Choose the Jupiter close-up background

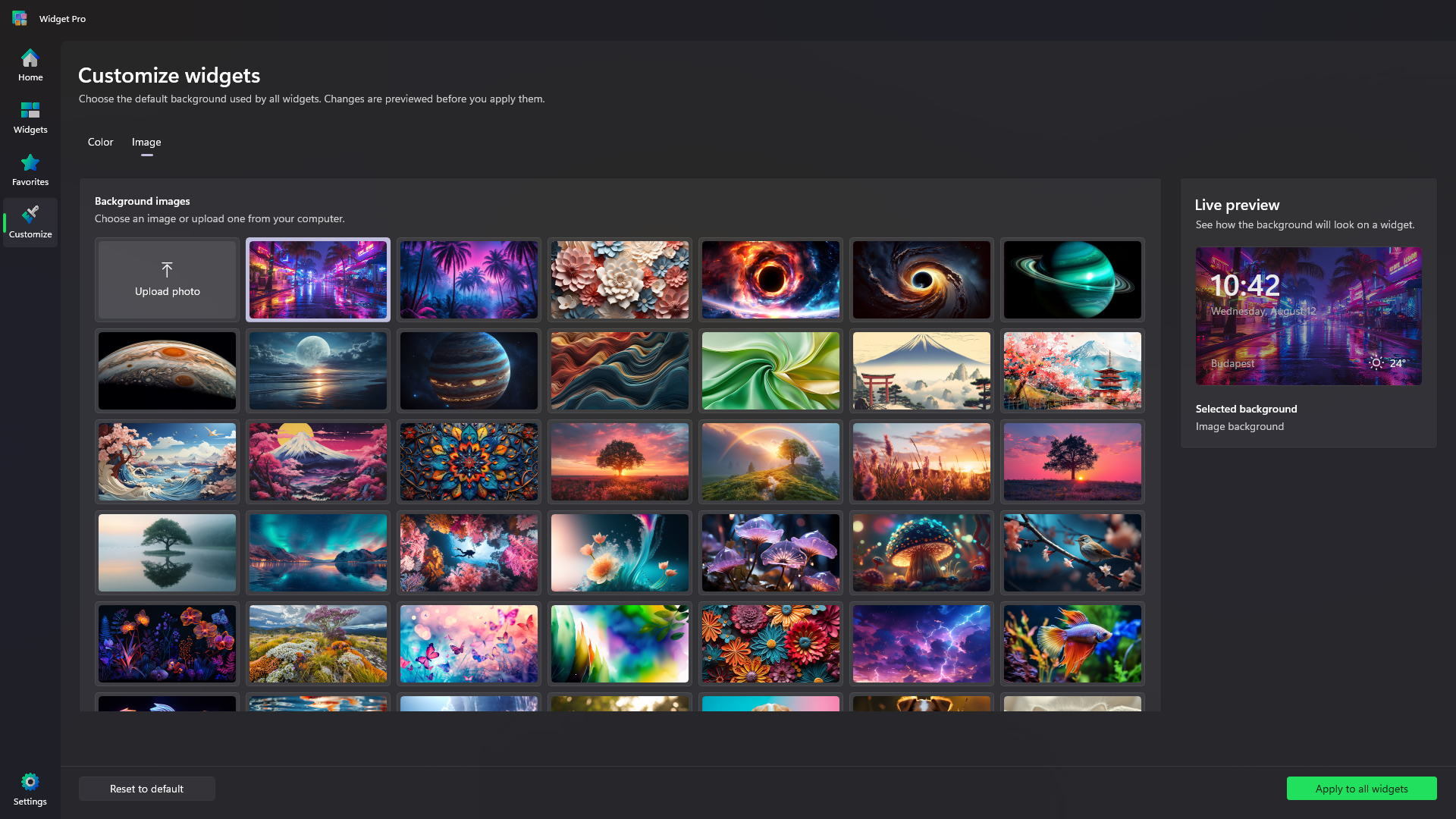point(167,371)
